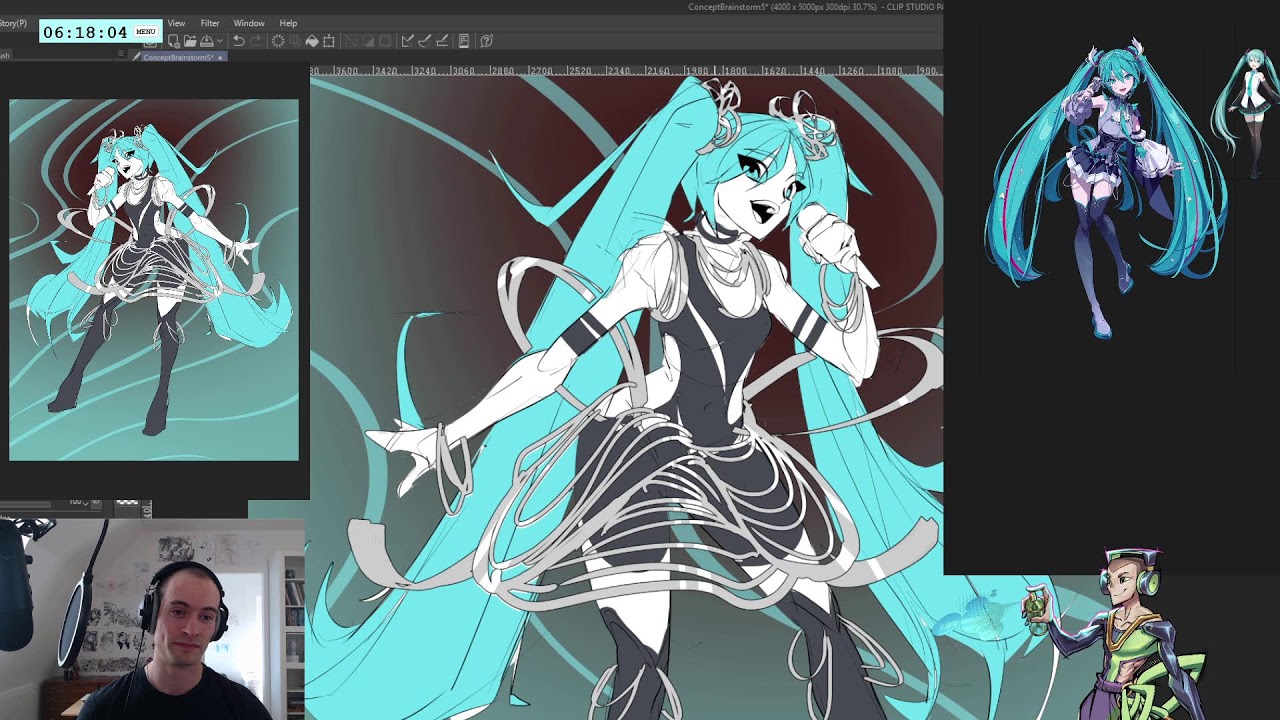Screen dimensions: 1280x720
Task: Click the Redo arrow icon
Action: point(256,41)
